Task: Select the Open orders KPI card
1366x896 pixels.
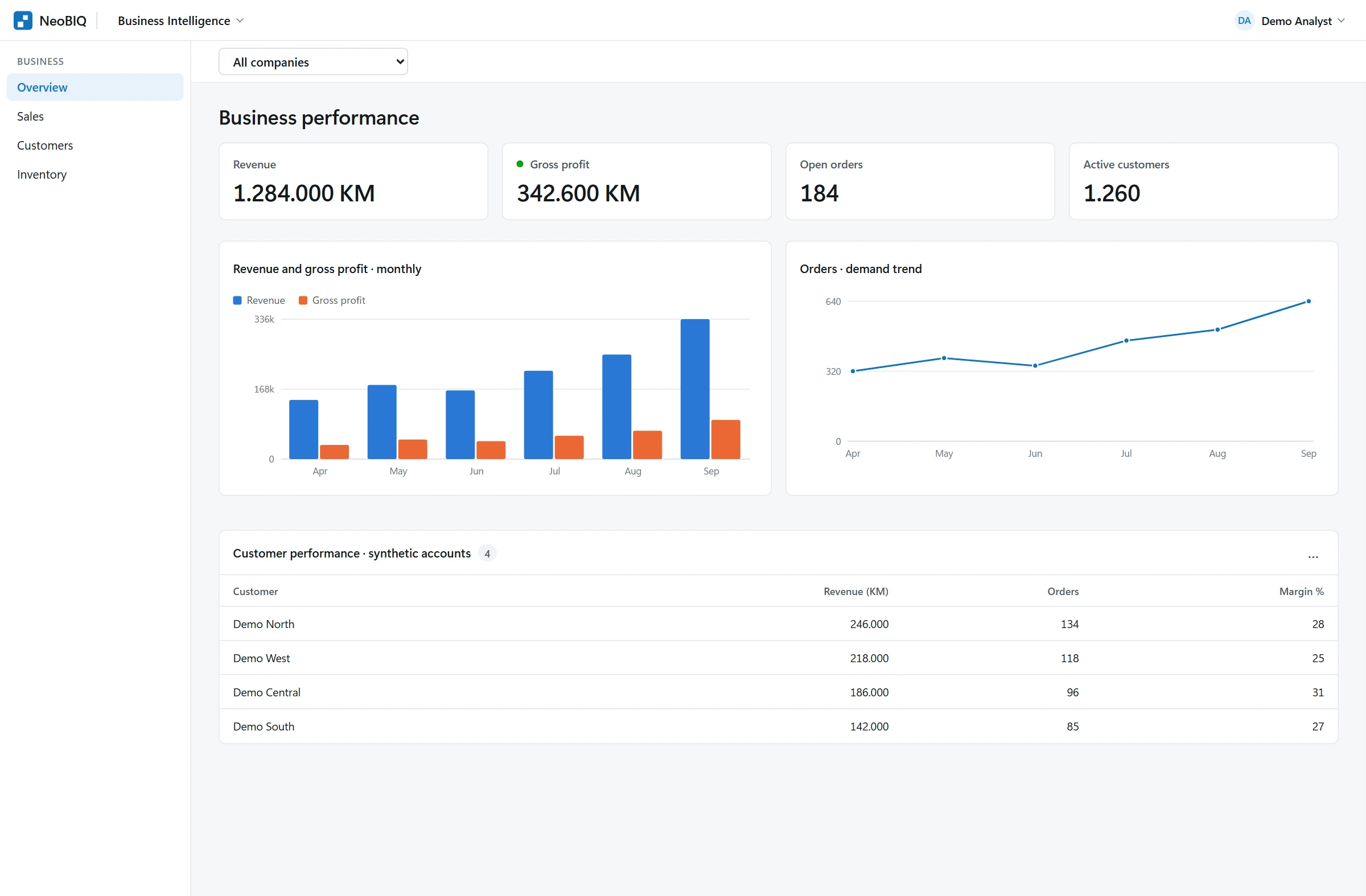Action: 919,181
